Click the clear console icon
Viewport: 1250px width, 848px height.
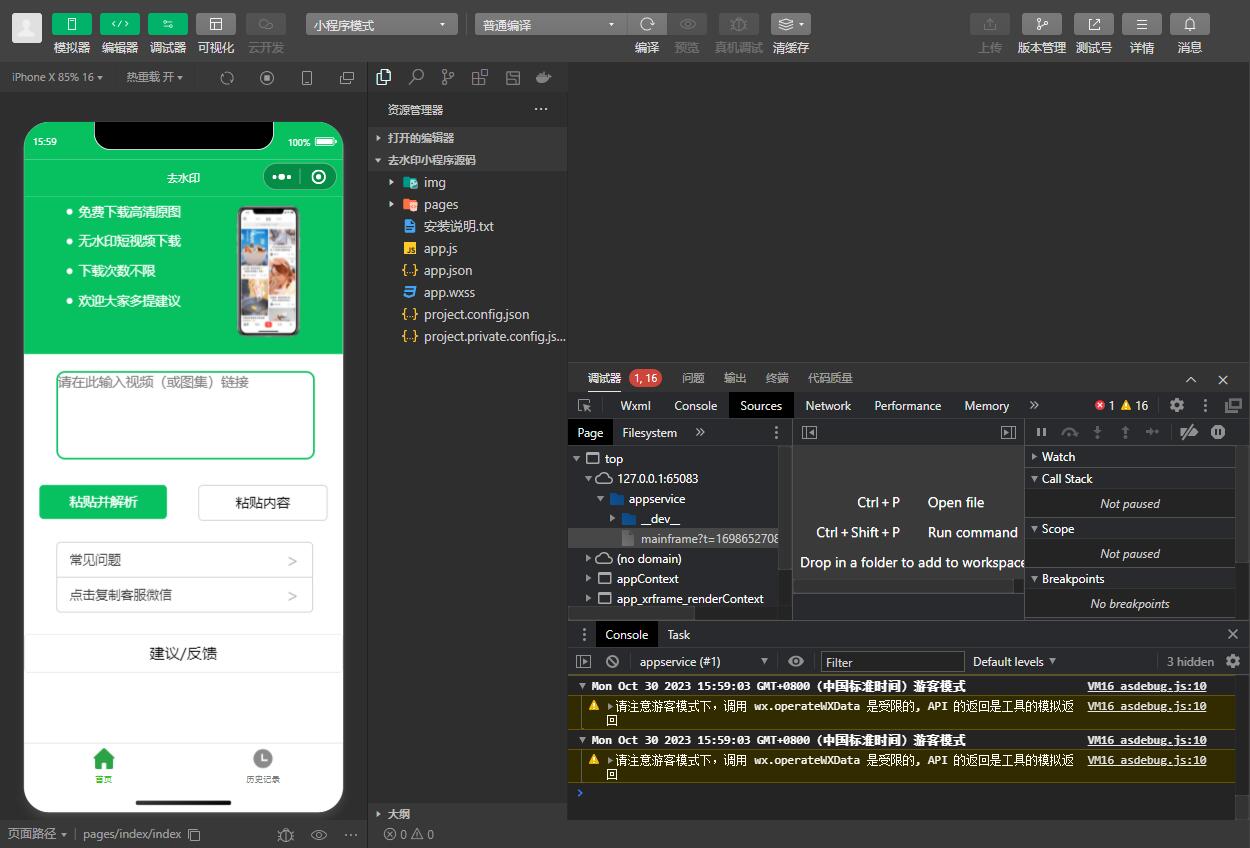612,661
